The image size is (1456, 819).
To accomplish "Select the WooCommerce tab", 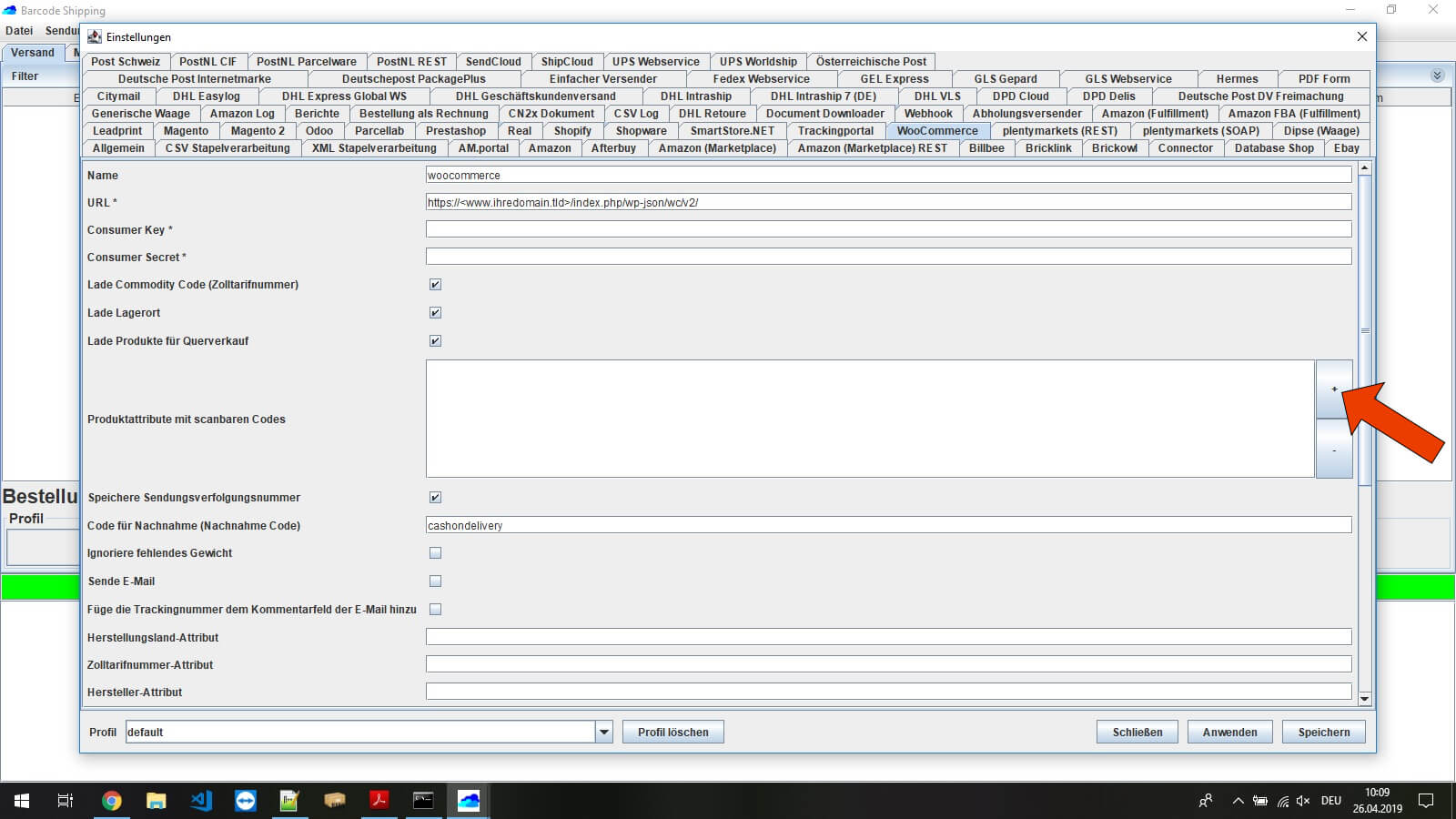I will (x=937, y=131).
